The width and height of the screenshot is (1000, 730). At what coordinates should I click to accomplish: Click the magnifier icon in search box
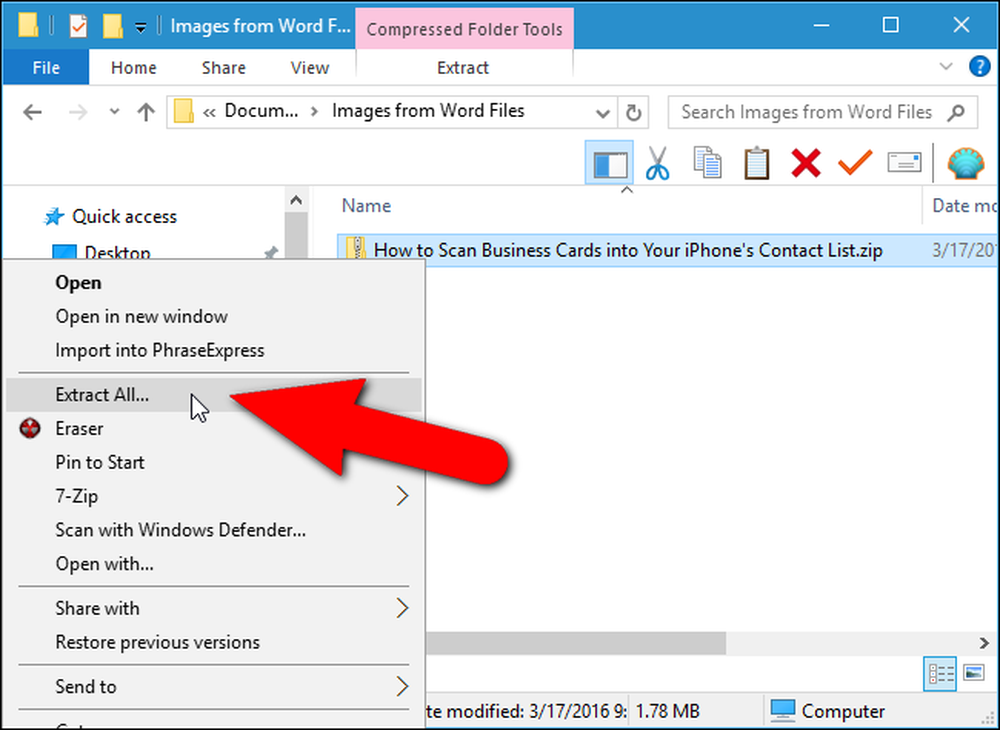[955, 113]
